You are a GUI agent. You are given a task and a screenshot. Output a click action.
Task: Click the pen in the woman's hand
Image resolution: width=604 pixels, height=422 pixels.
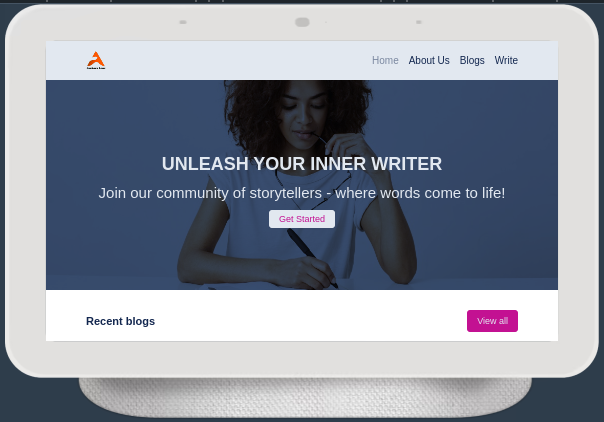coord(312,257)
